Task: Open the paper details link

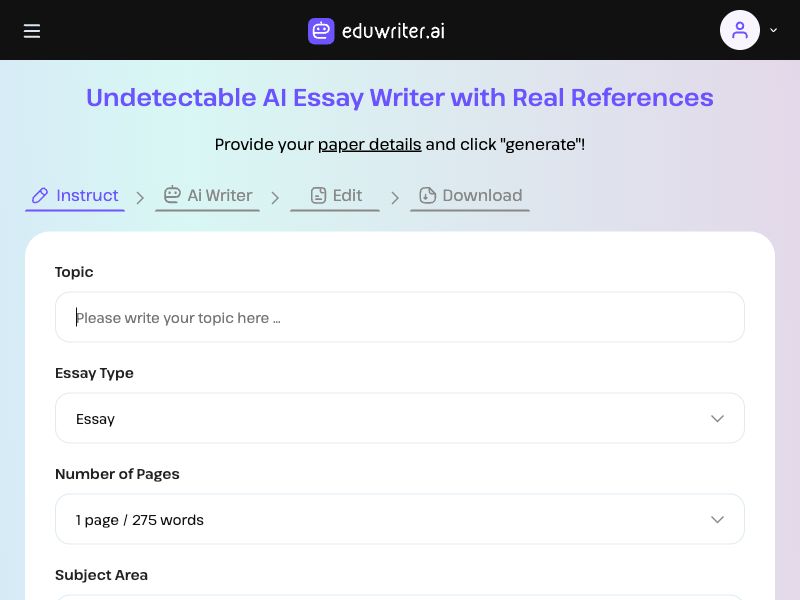Action: tap(369, 144)
